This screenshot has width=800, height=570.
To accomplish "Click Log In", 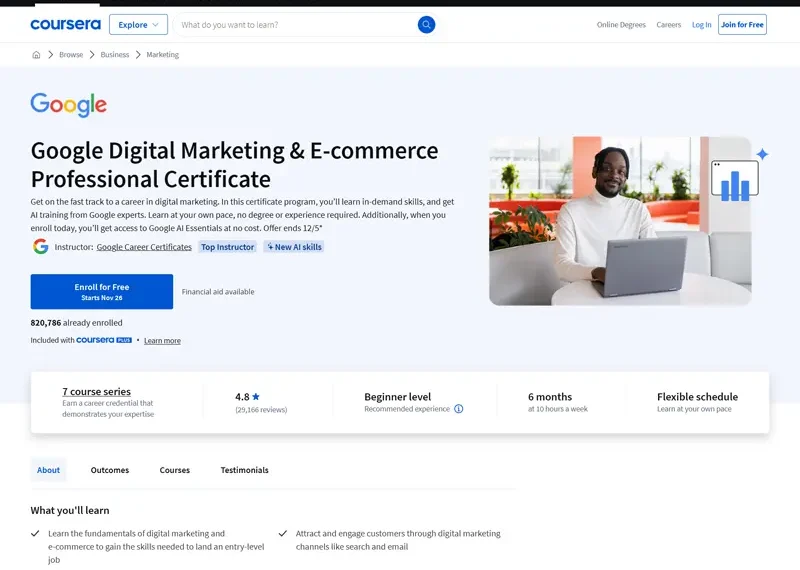I will pyautogui.click(x=701, y=24).
